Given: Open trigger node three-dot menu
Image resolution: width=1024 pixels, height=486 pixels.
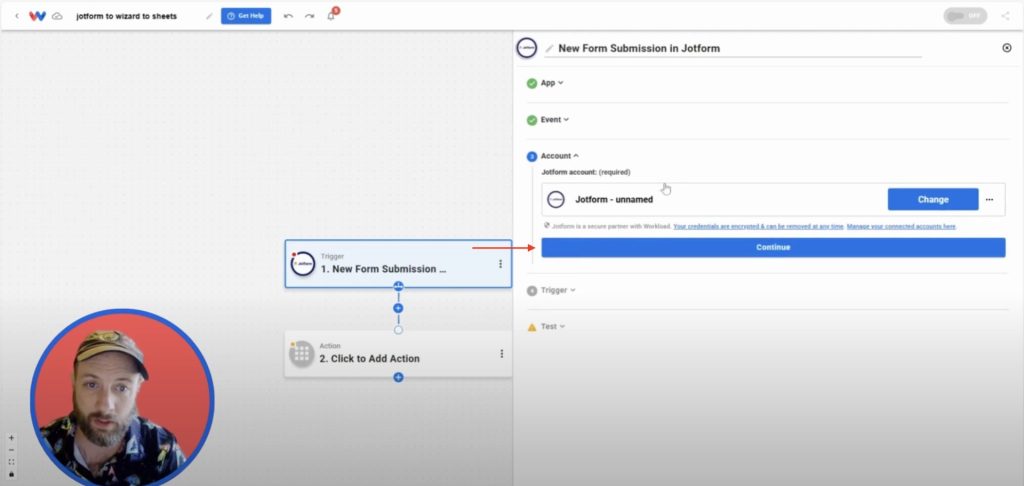Looking at the screenshot, I should pyautogui.click(x=500, y=264).
